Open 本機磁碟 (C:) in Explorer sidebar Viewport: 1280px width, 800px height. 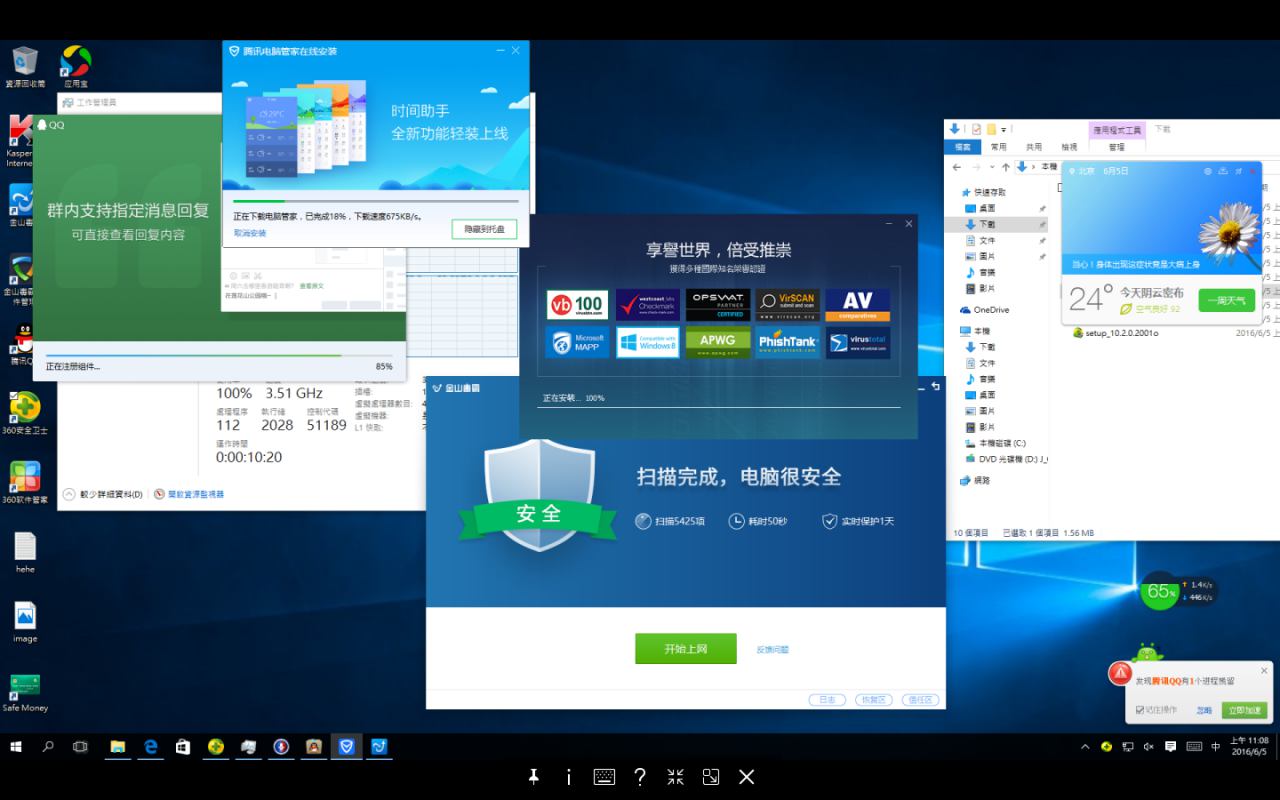[x=995, y=443]
